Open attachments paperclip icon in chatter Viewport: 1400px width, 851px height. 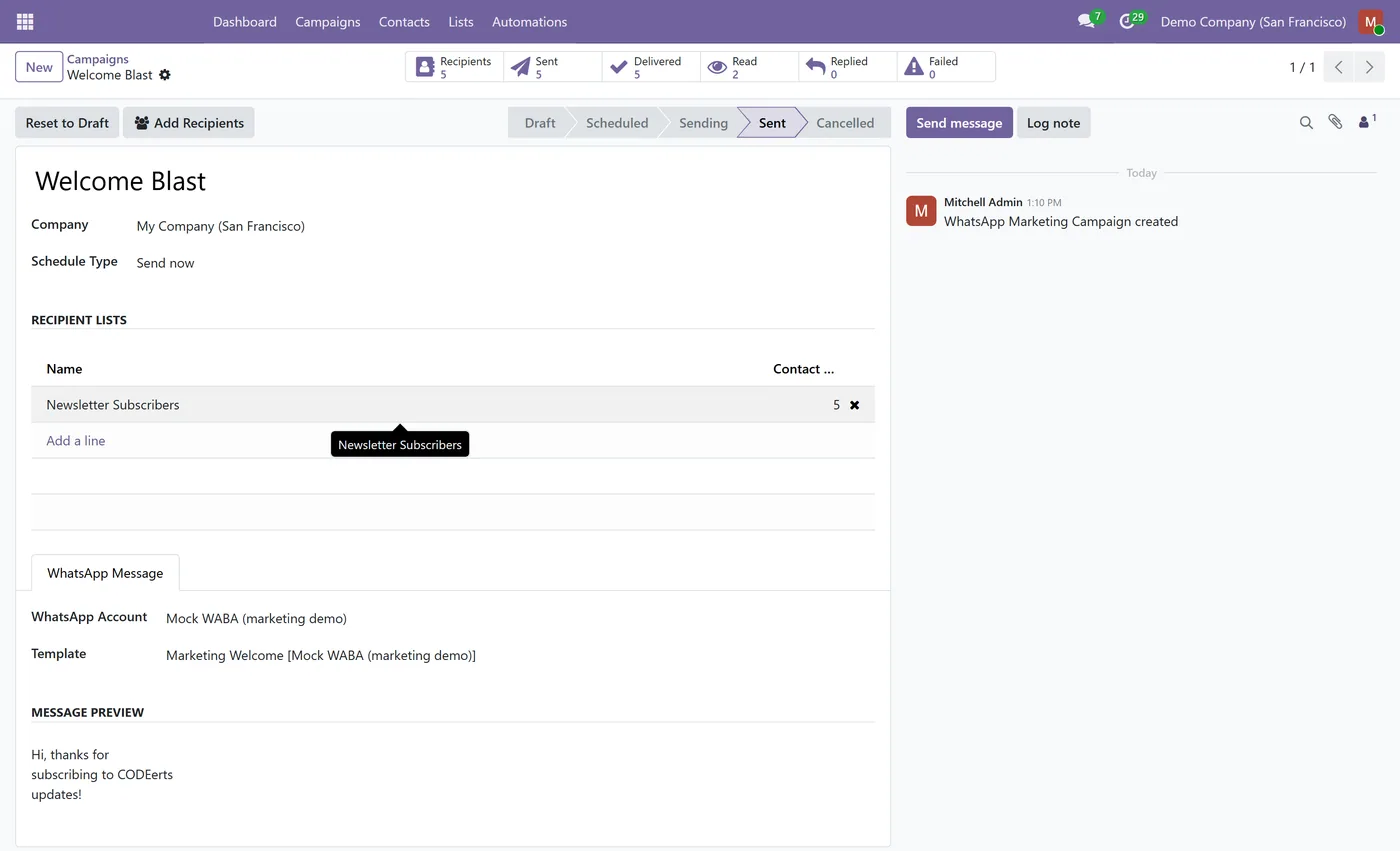tap(1335, 122)
